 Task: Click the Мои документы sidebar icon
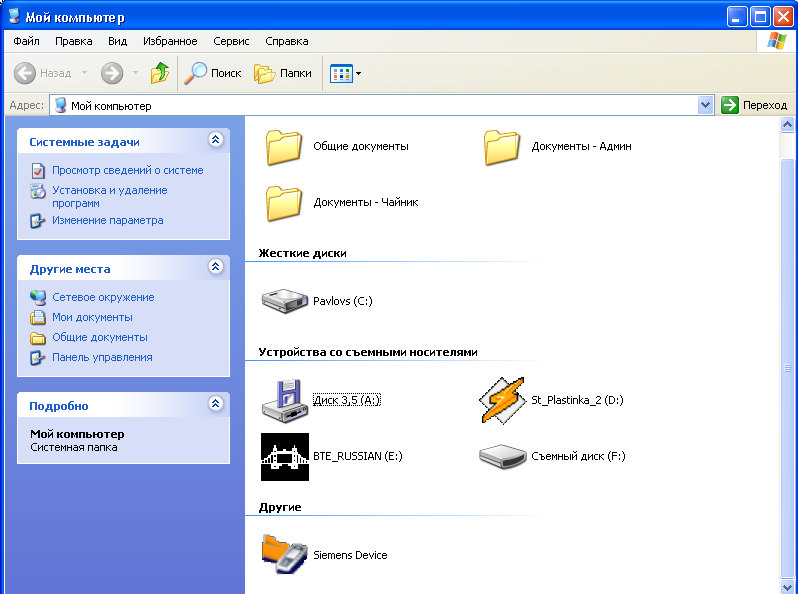click(x=38, y=318)
